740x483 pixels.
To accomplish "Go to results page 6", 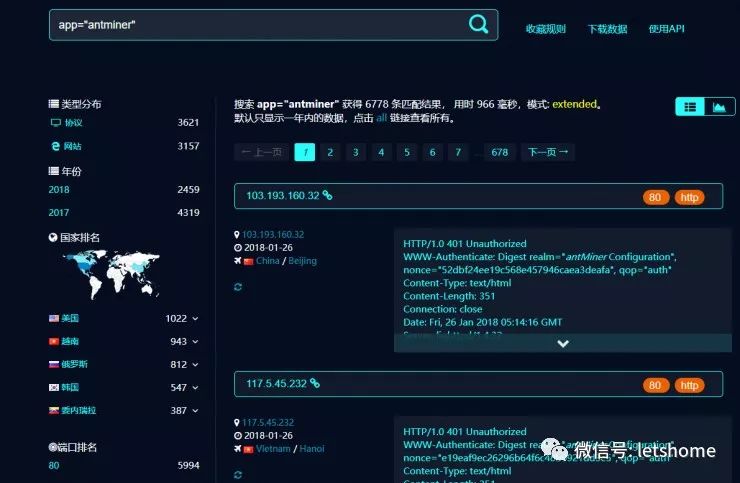I will click(432, 152).
